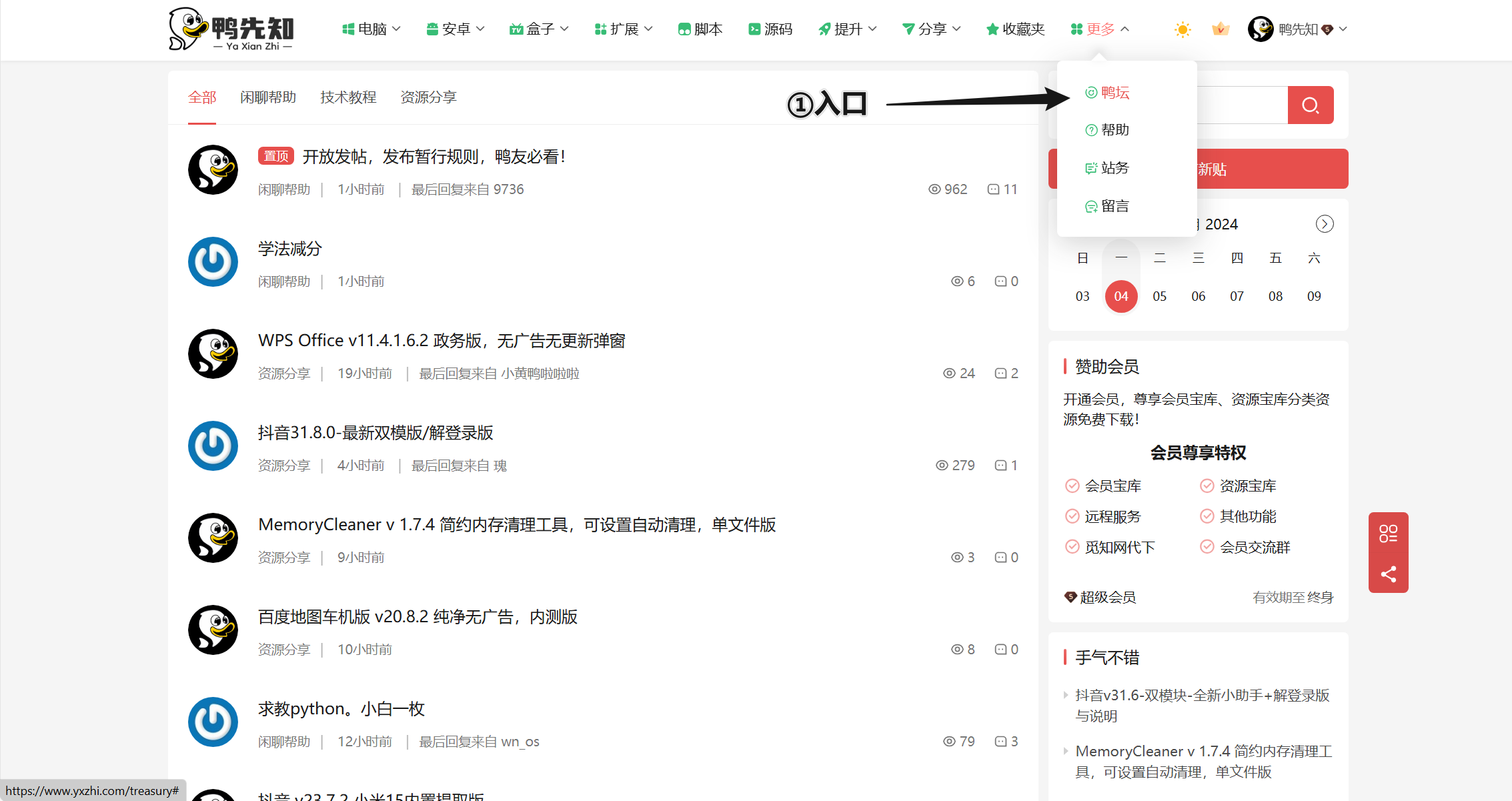Screen dimensions: 1512x801
Task: Click inside the search input field
Action: 1242,105
